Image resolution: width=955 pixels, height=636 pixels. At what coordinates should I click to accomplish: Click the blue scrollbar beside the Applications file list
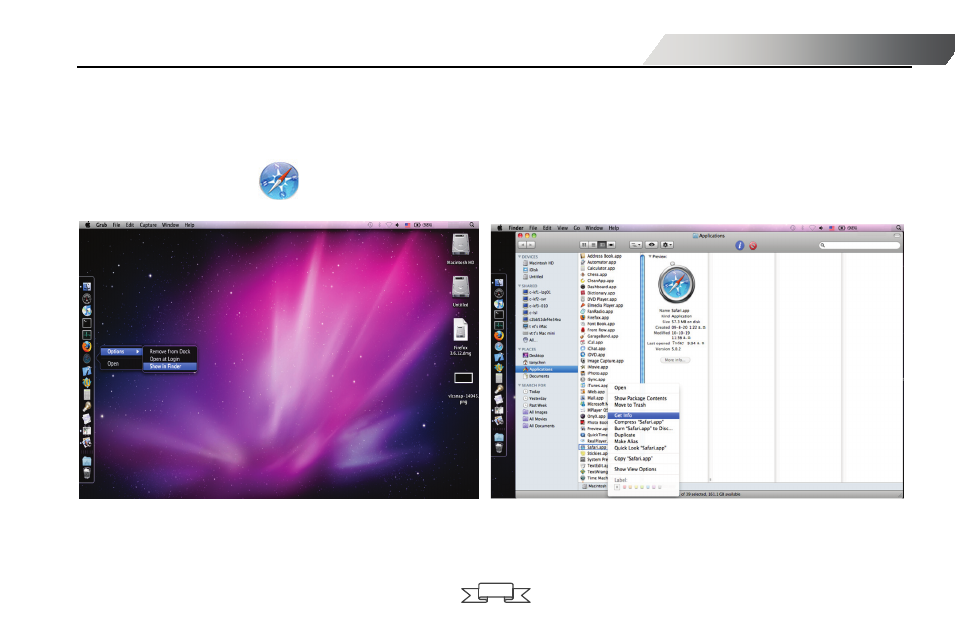pos(643,317)
